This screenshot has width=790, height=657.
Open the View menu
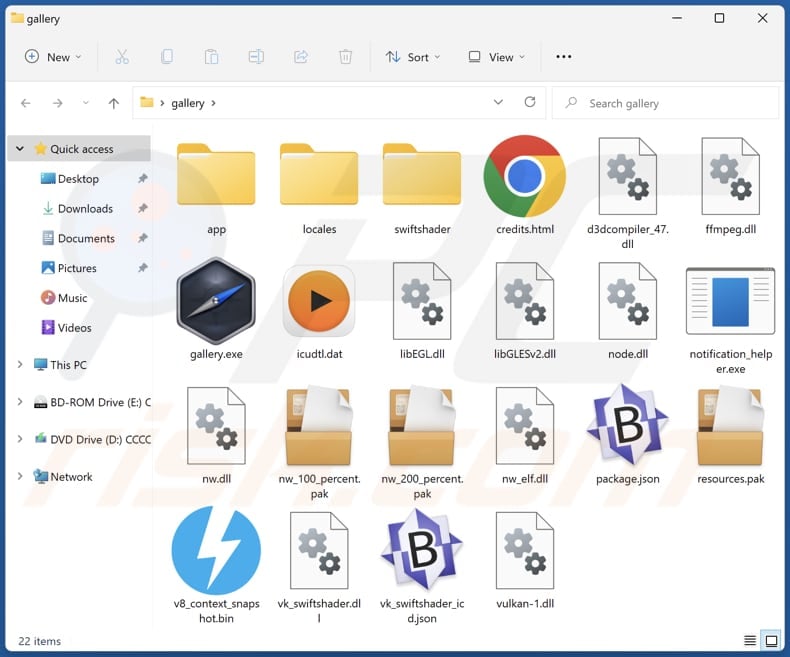pyautogui.click(x=497, y=57)
